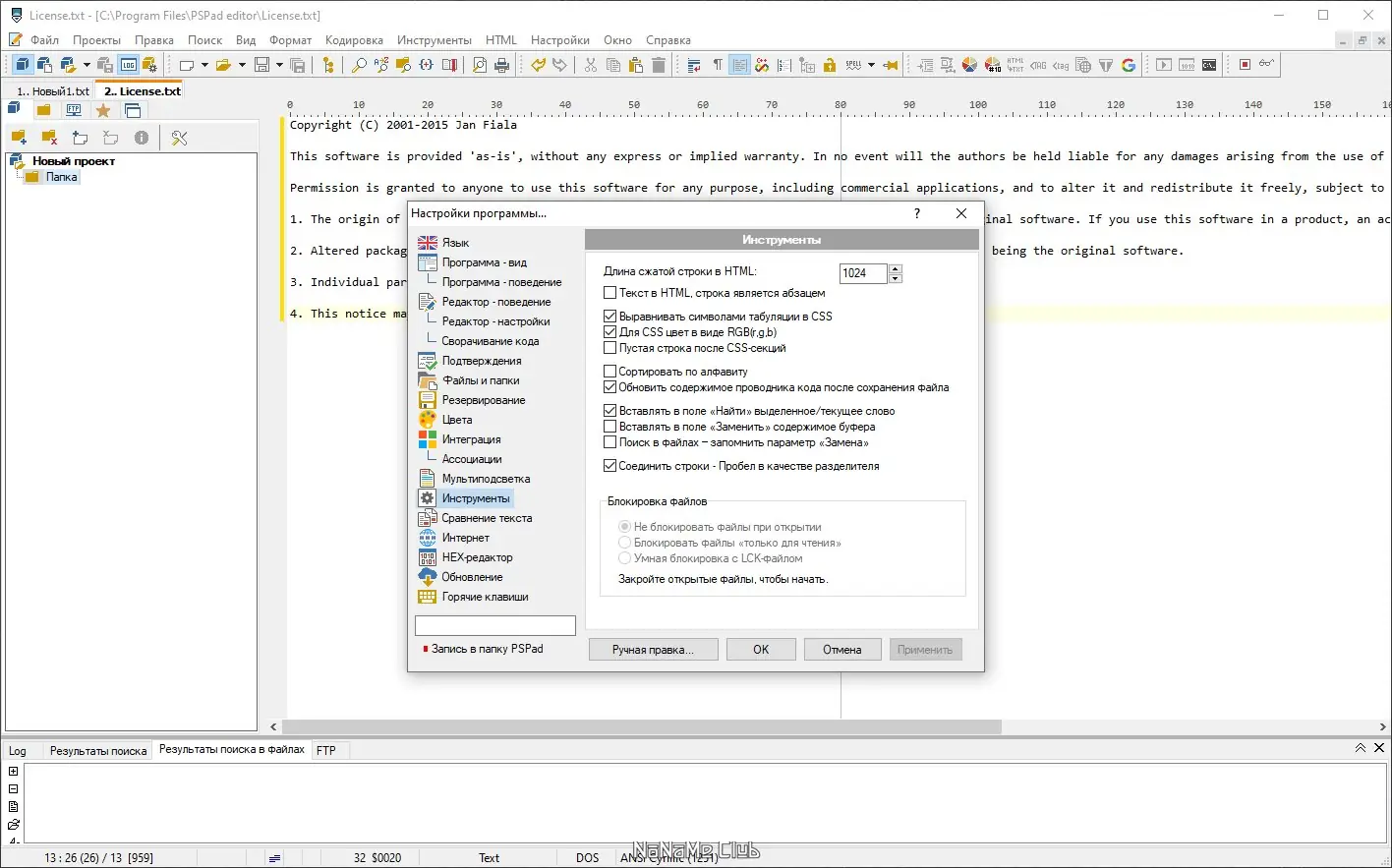The width and height of the screenshot is (1392, 868).
Task: Enable 'Вставлять в поле «Заменить» содержимое буфера'
Action: click(610, 427)
